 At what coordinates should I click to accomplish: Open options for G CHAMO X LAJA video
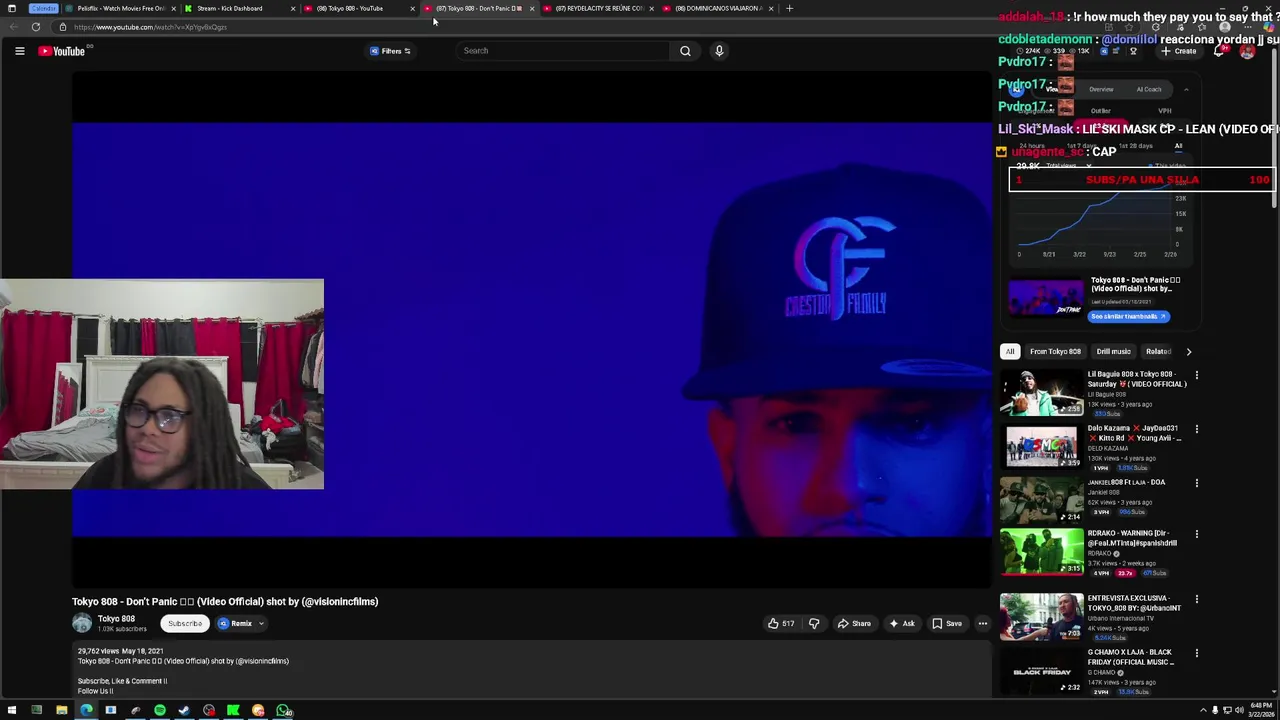click(x=1196, y=653)
